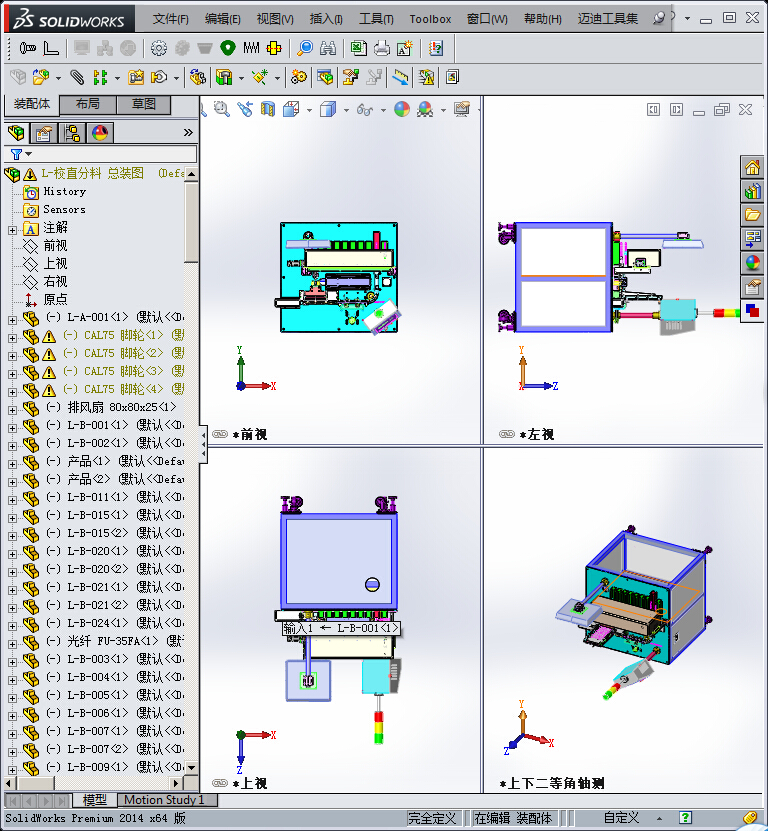Open the Hide/Show Items dropdown arrow
This screenshot has height=831, width=768.
(x=383, y=110)
